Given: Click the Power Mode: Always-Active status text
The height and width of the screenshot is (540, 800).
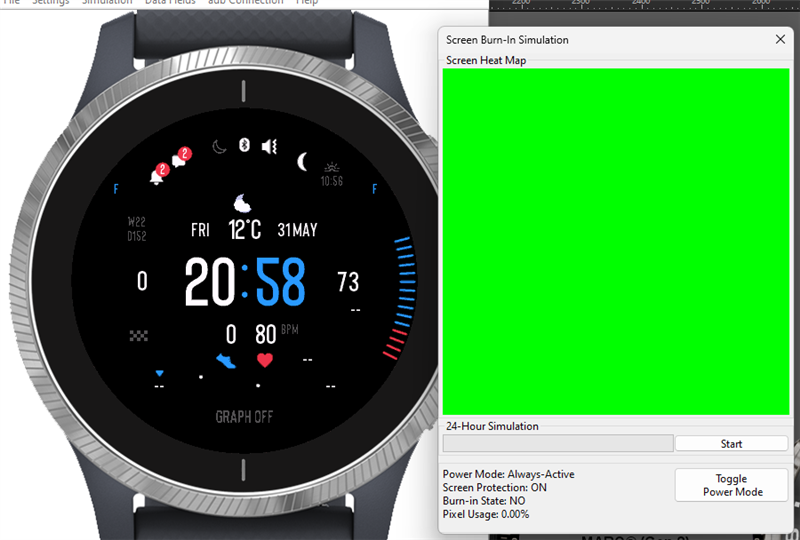Looking at the screenshot, I should pos(509,474).
